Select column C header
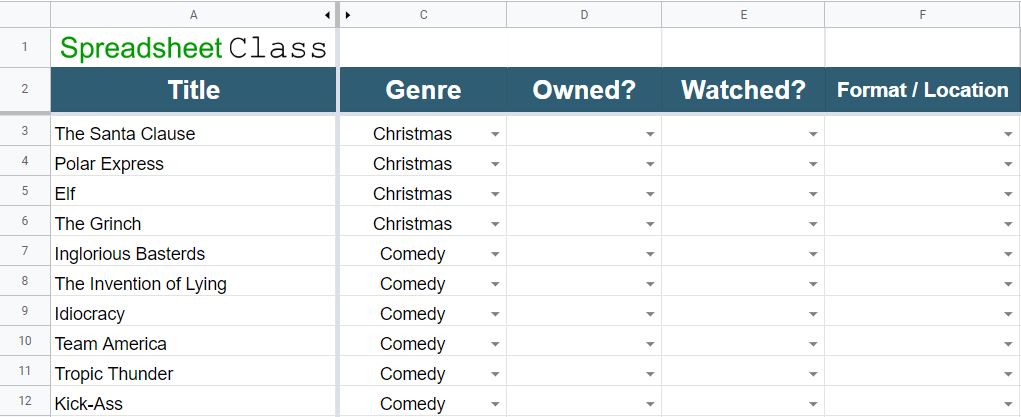The width and height of the screenshot is (1021, 417). [x=423, y=15]
